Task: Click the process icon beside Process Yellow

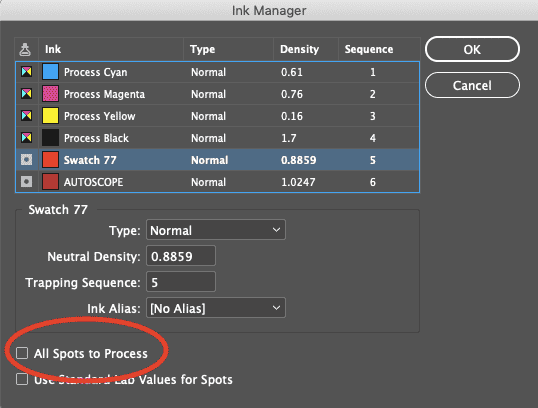Action: tap(26, 115)
